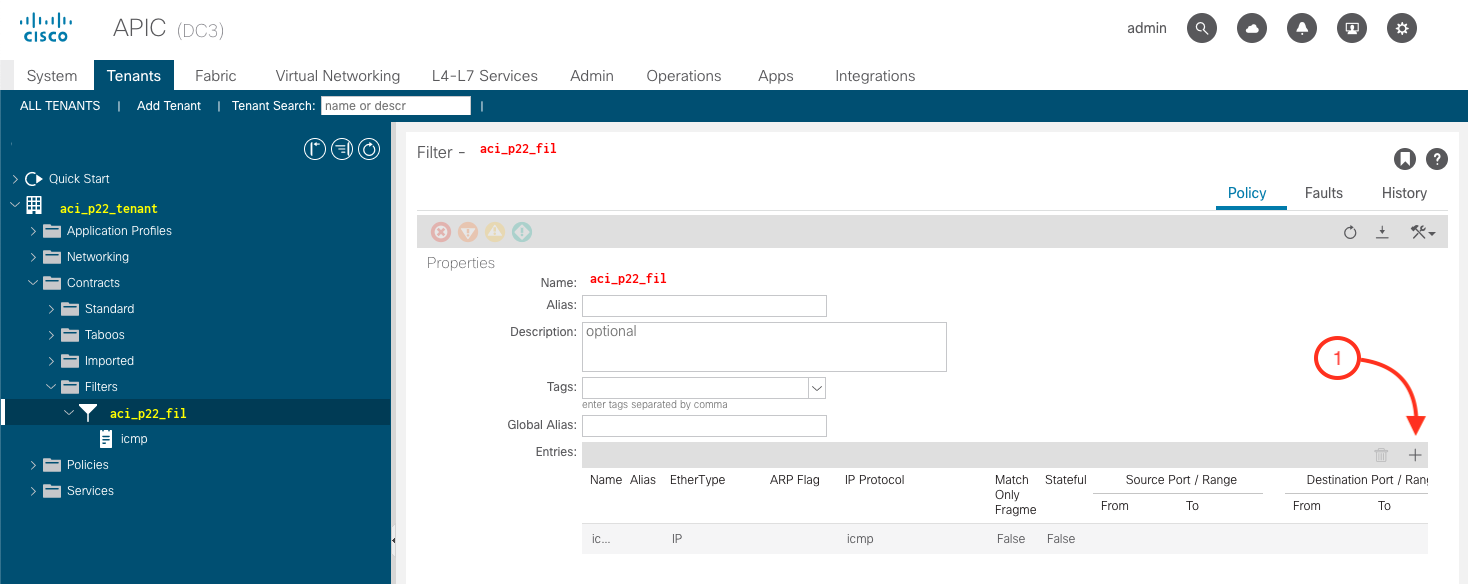Open the Tags combo box arrow
The height and width of the screenshot is (584, 1468).
click(x=817, y=388)
